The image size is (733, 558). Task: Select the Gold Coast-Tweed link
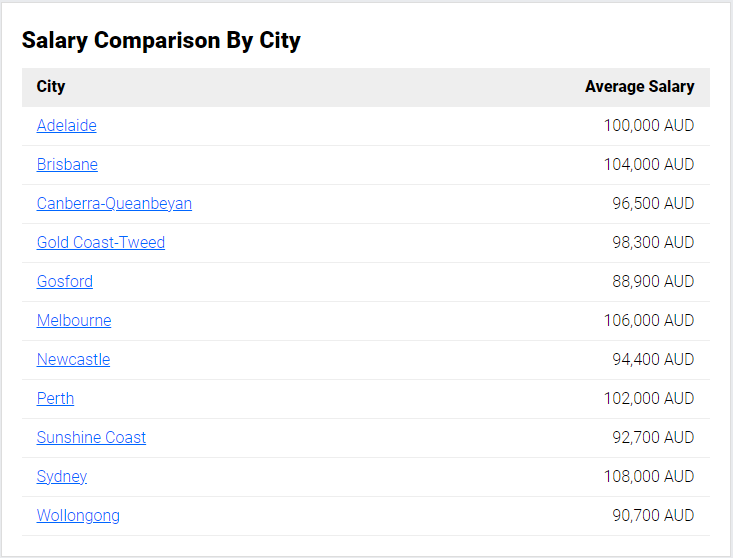100,243
